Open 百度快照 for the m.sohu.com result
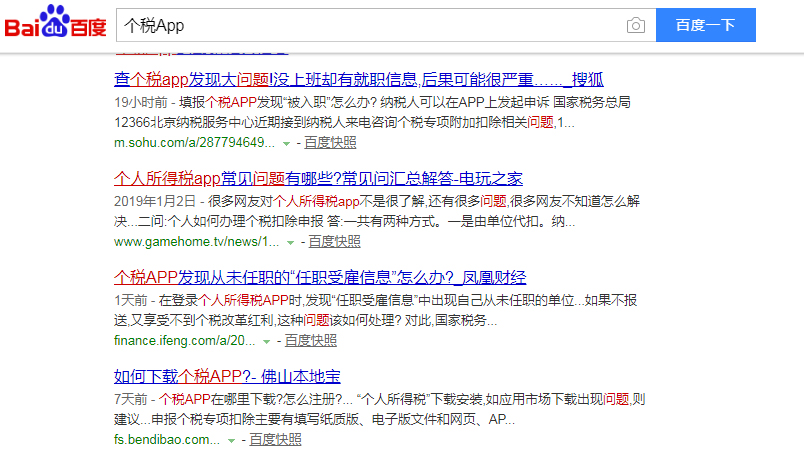 pos(330,142)
